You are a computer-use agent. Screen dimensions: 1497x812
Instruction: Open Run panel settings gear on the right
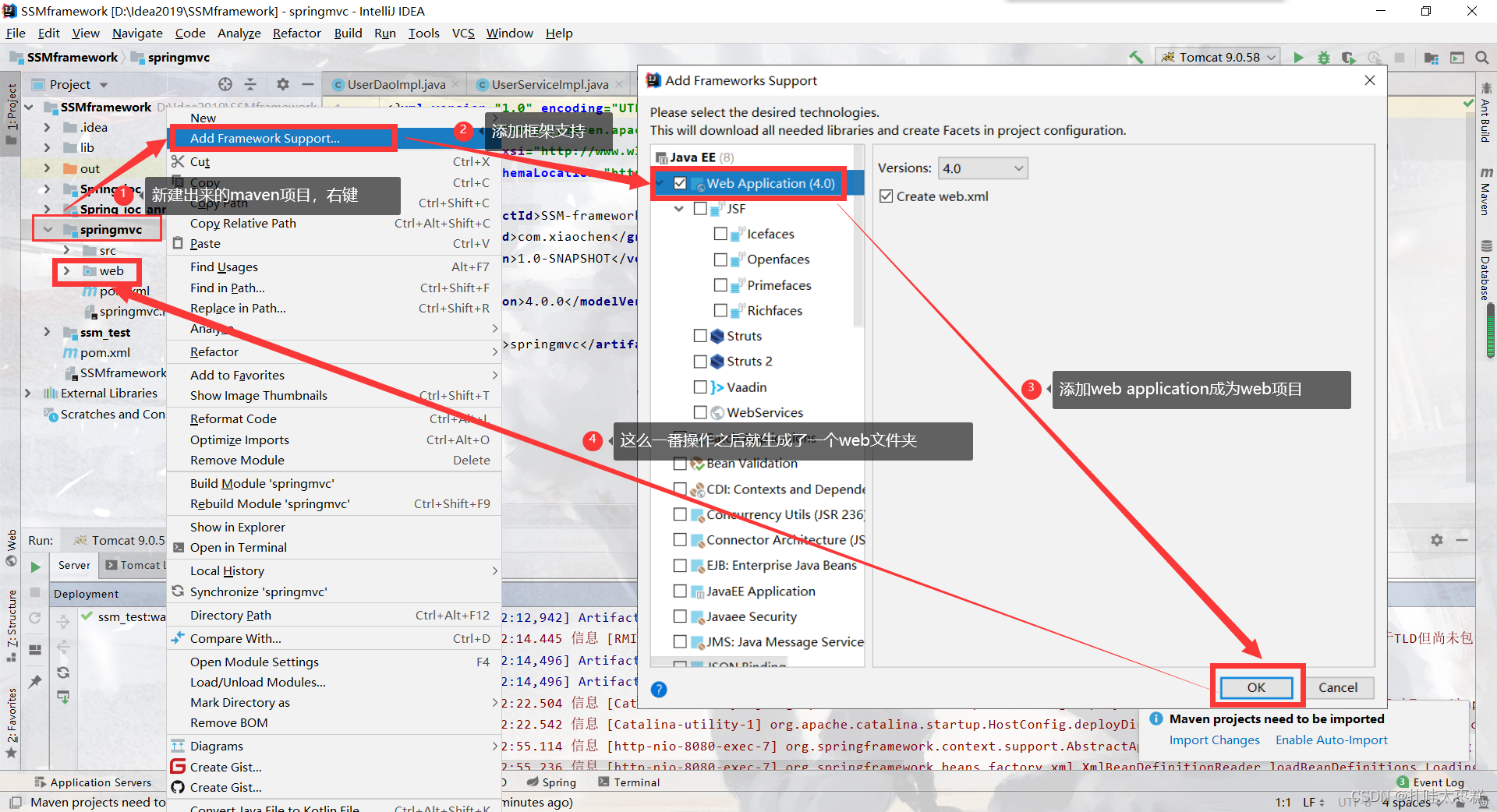[1437, 539]
